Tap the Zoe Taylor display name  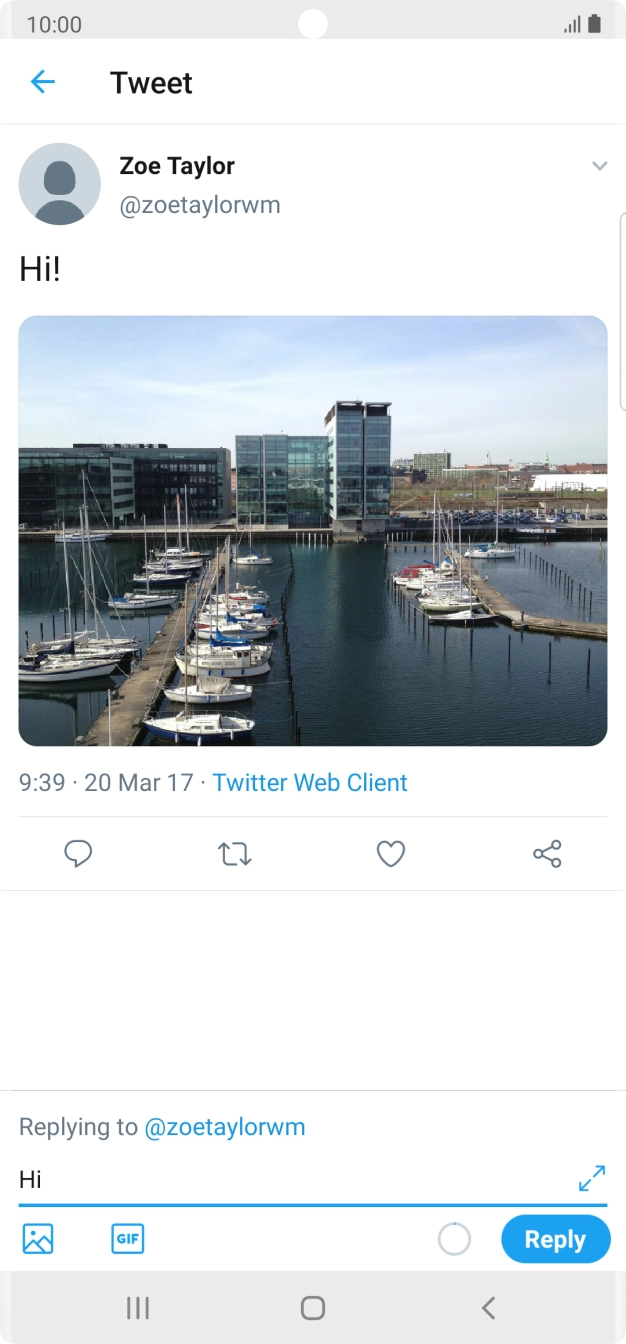tap(177, 166)
